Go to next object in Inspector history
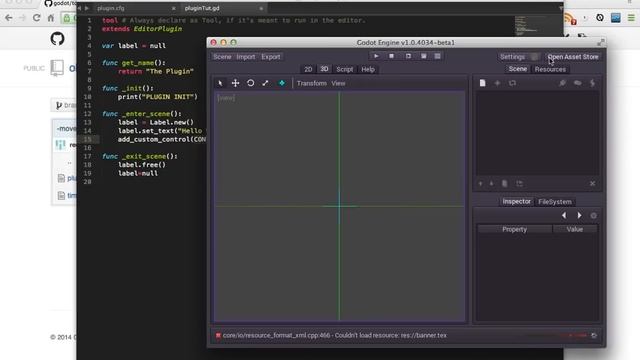 tap(579, 215)
